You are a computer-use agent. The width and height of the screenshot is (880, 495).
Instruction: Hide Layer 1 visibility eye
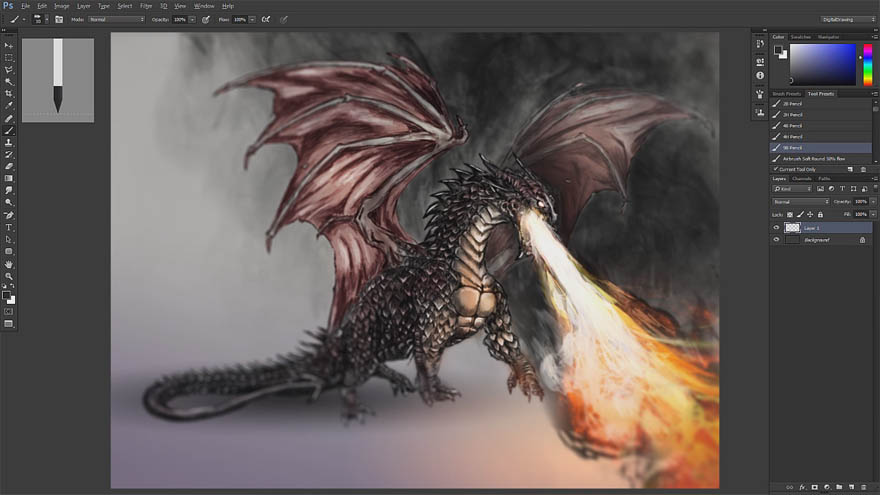tap(777, 228)
